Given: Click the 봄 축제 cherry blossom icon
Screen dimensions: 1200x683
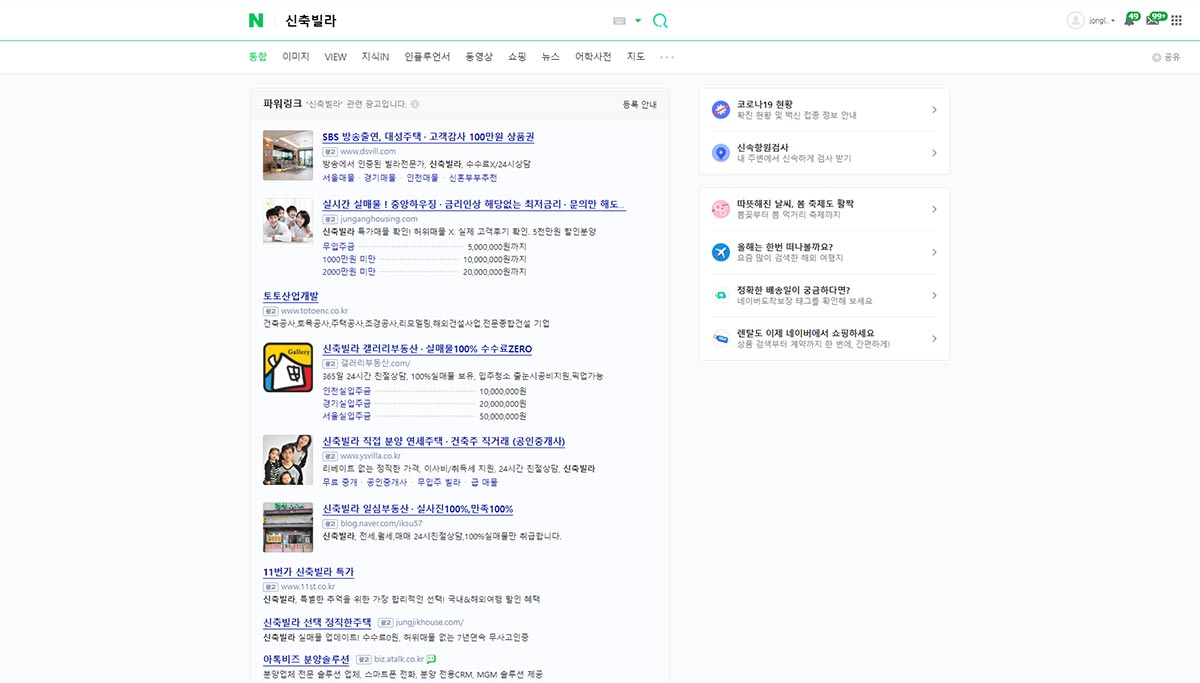Looking at the screenshot, I should (x=721, y=209).
